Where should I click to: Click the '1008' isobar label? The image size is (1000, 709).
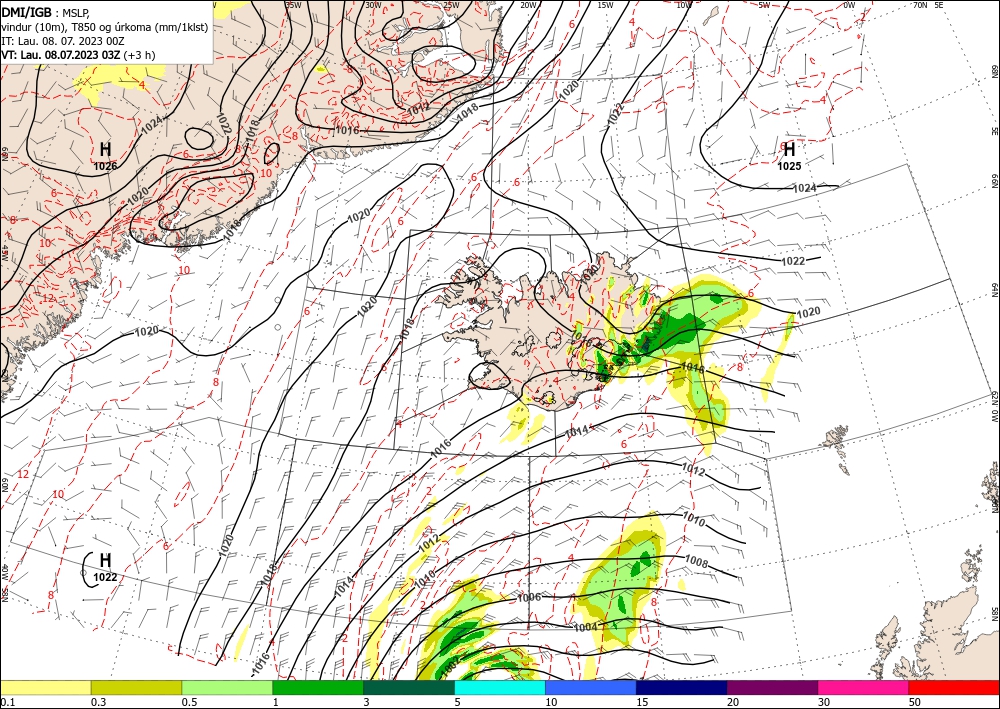[x=696, y=561]
